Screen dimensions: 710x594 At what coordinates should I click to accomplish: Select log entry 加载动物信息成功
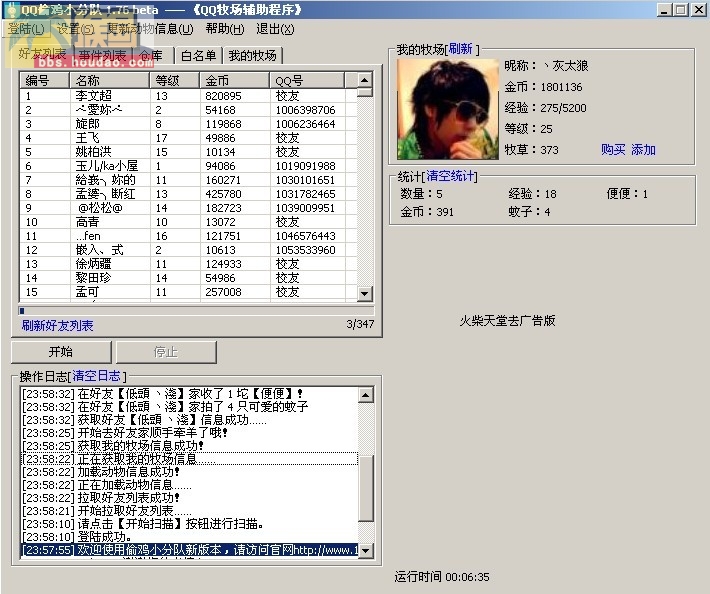coord(189,472)
